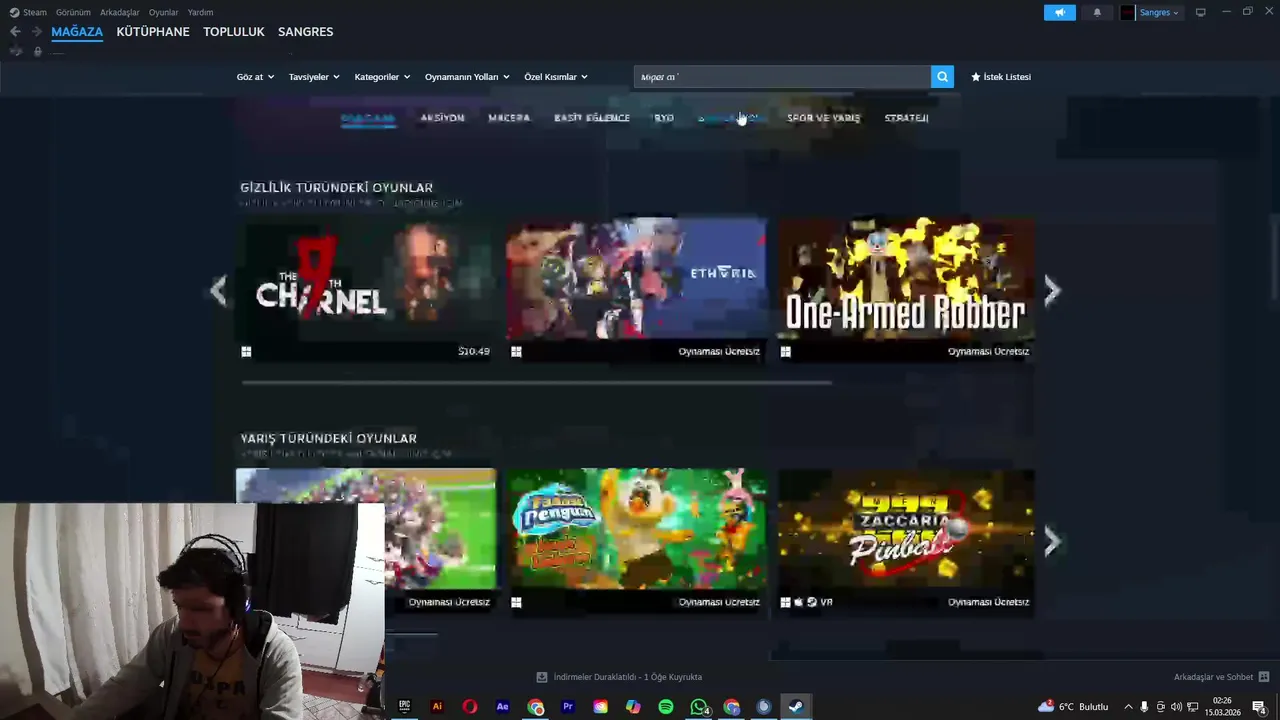Open Sangres account dropdown

point(1151,12)
